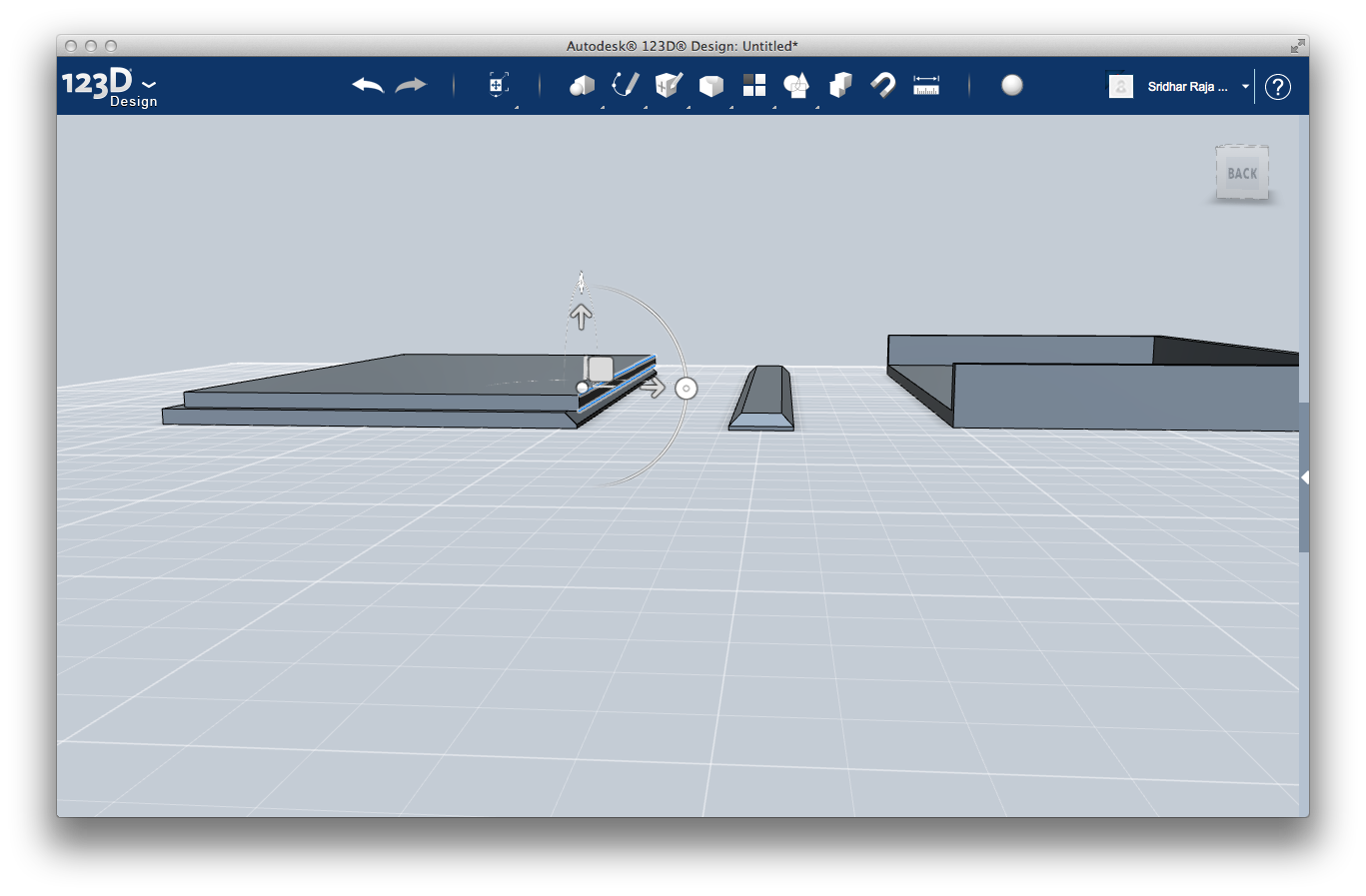Open the Primitives shapes menu icon
The height and width of the screenshot is (896, 1366).
coord(581,86)
